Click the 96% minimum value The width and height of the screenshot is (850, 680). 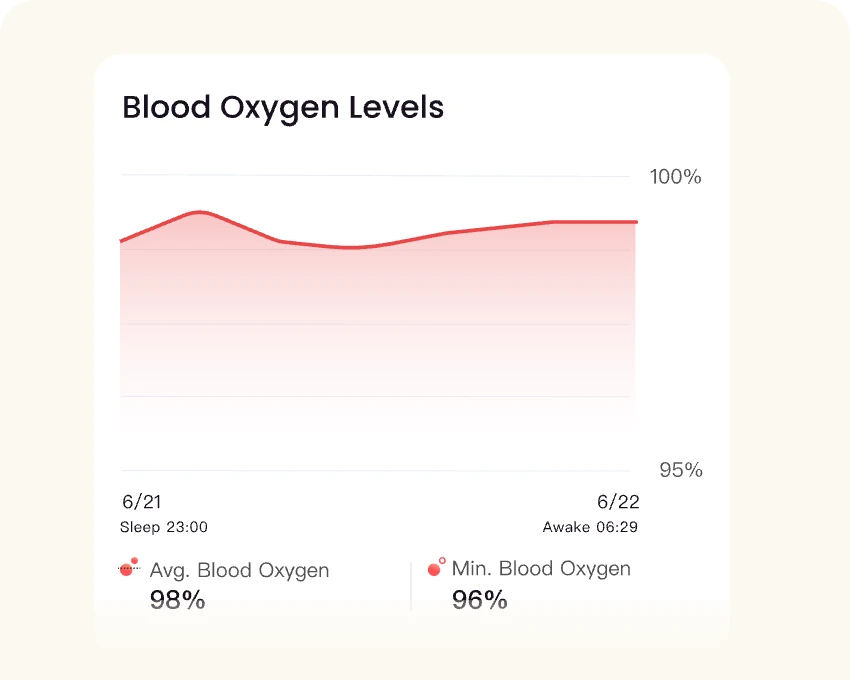click(x=479, y=600)
